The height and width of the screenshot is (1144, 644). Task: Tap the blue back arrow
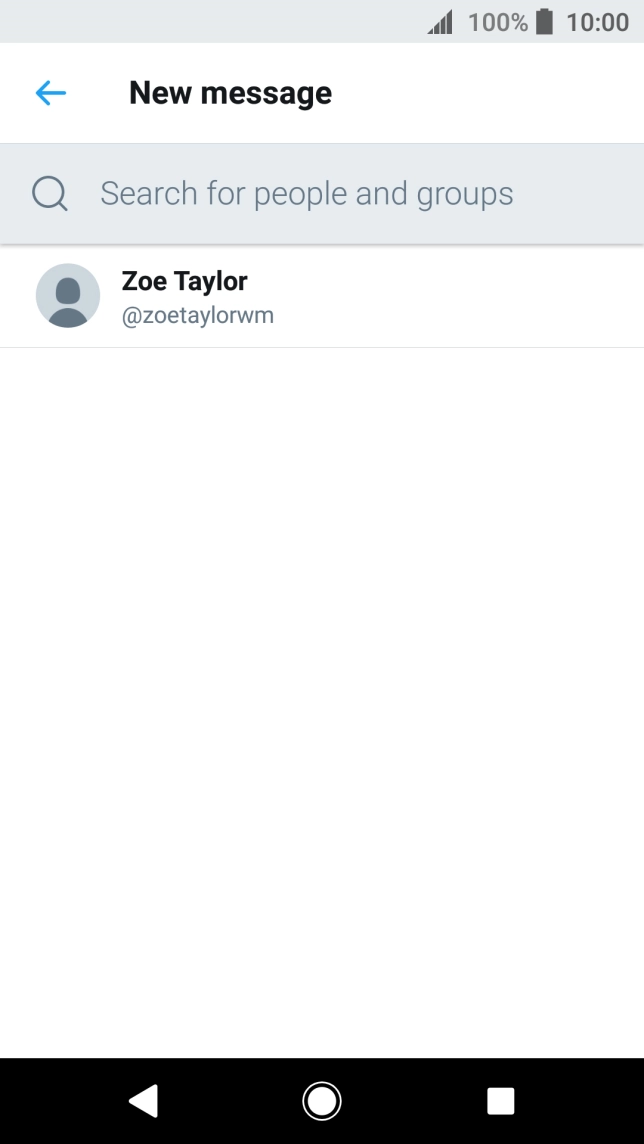click(x=50, y=93)
